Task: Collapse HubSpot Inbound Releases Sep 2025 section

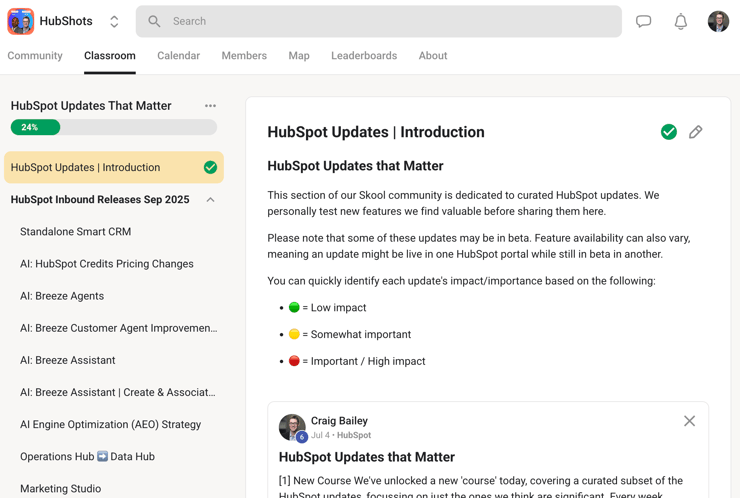Action: tap(210, 200)
